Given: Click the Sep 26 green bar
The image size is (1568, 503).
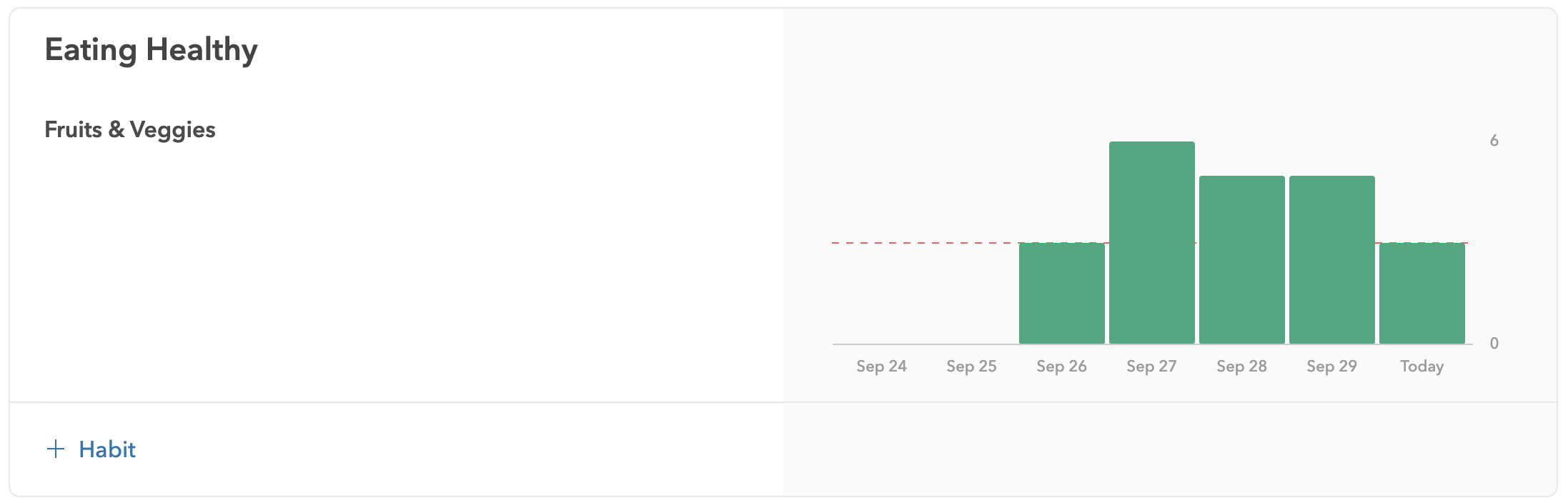Looking at the screenshot, I should click(x=1062, y=293).
